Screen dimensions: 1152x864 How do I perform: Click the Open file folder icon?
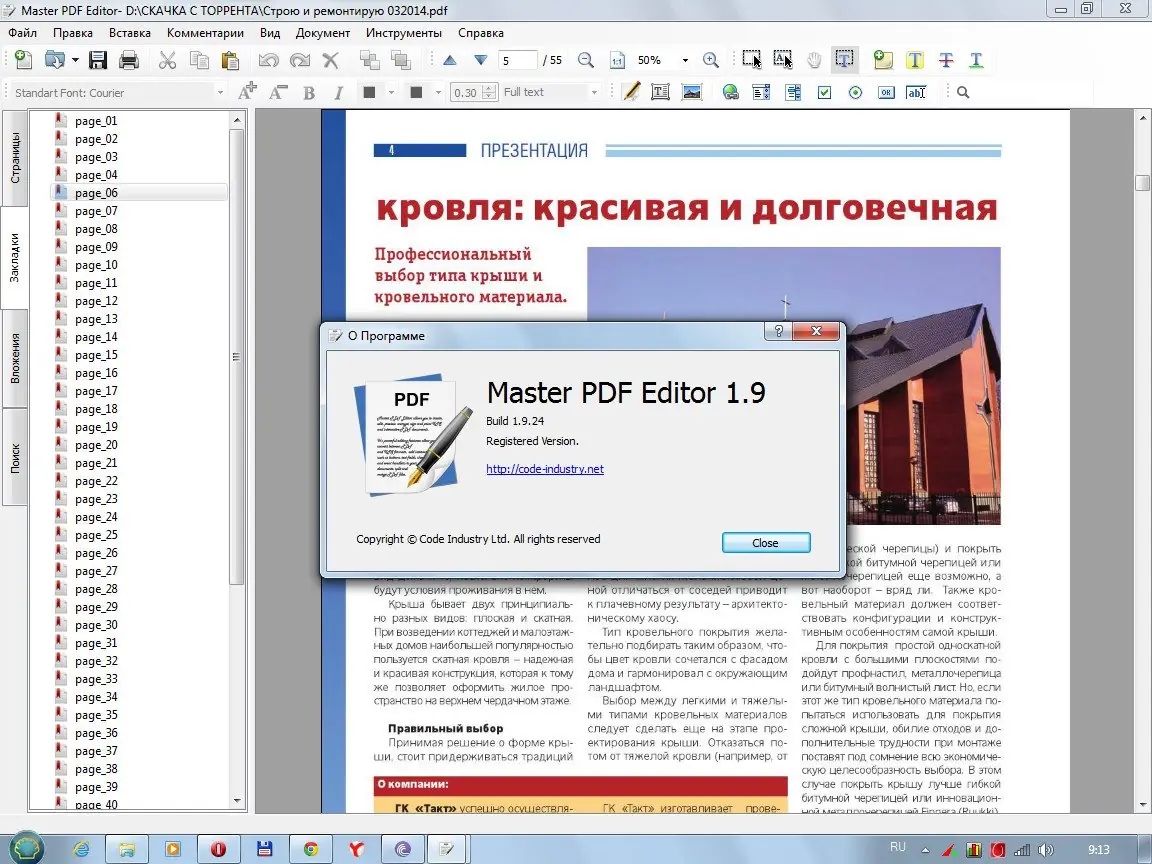click(54, 60)
